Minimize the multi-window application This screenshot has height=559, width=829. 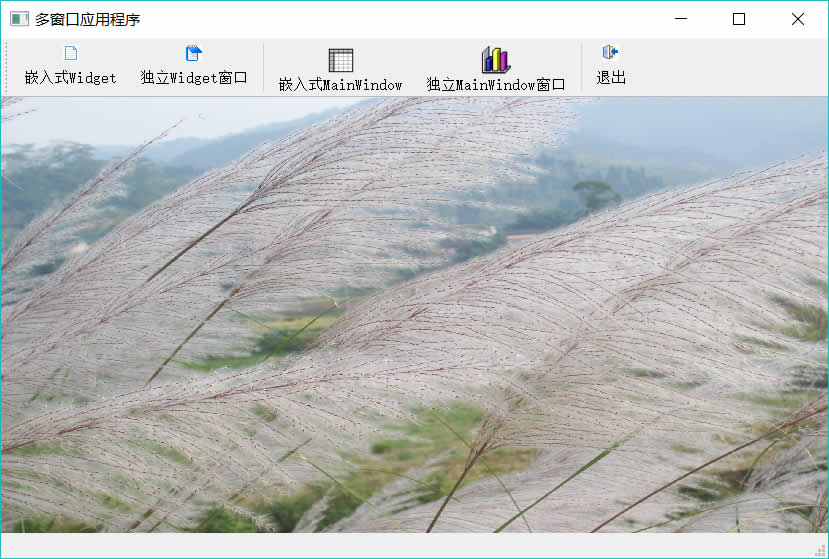coord(681,19)
